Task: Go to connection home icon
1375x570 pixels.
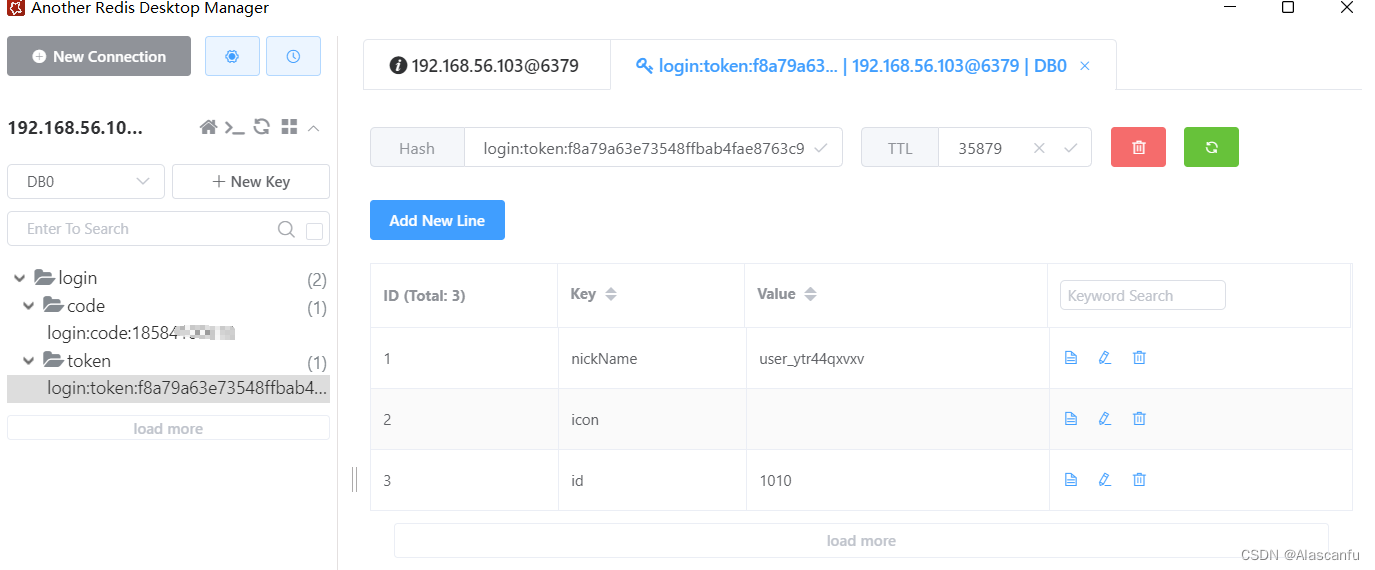Action: [x=208, y=127]
